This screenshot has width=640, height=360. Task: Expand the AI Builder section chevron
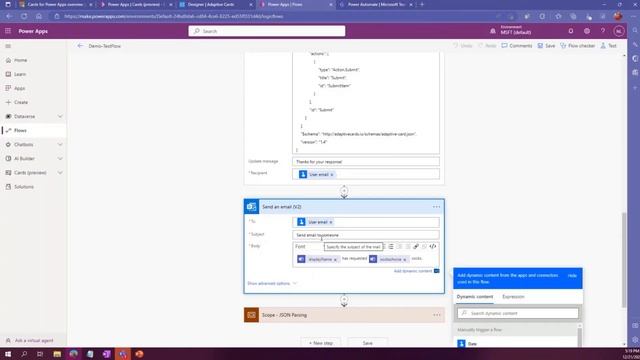point(60,159)
